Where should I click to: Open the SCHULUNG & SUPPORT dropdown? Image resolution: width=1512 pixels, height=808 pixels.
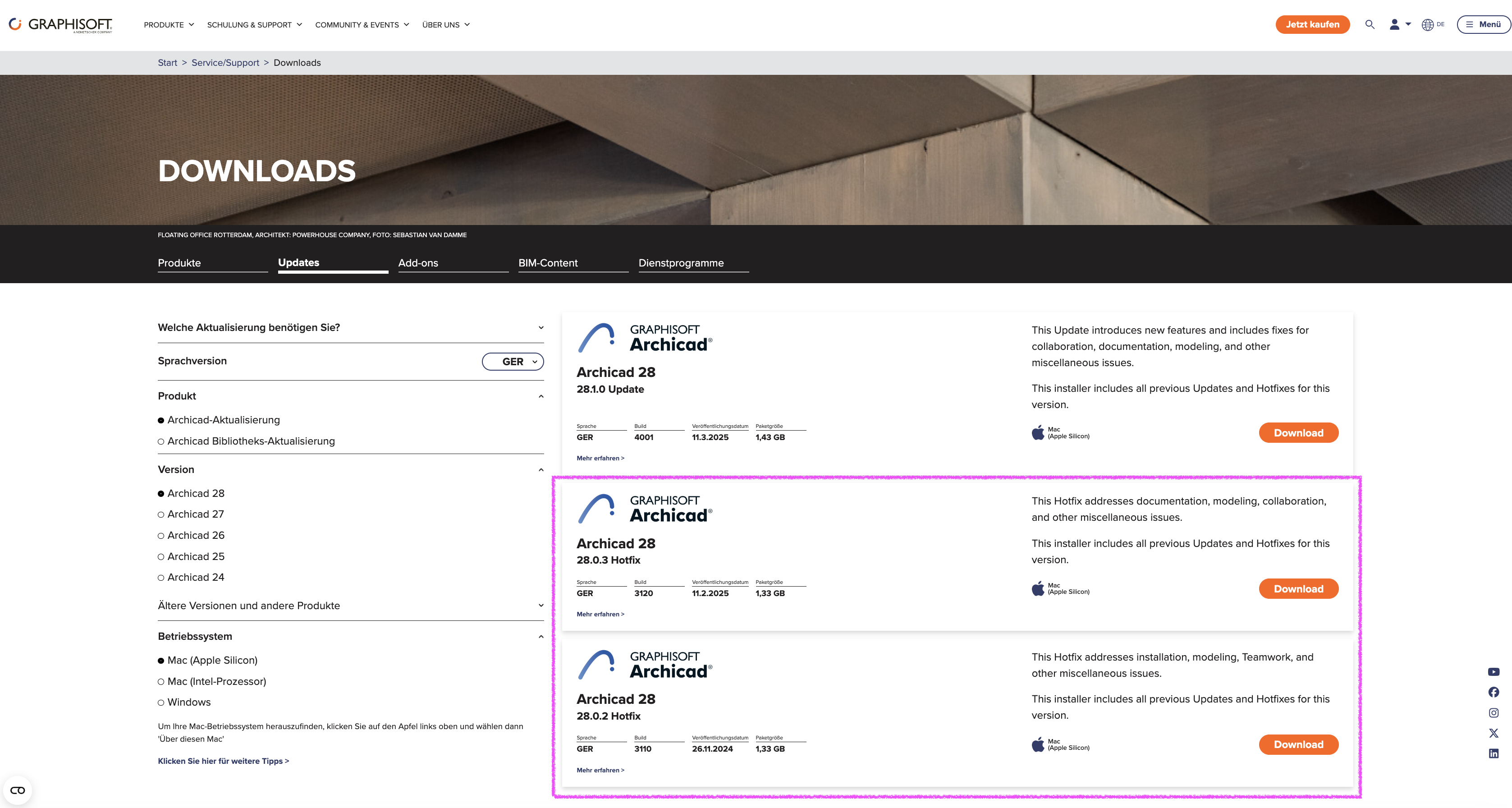pos(255,25)
